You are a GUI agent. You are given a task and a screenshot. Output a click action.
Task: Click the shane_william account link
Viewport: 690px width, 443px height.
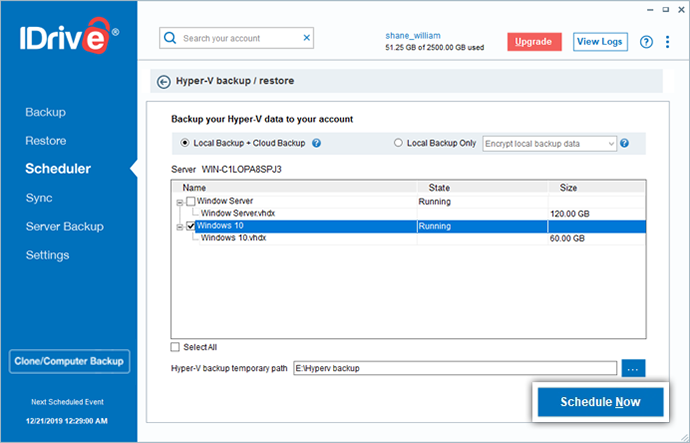[x=413, y=36]
